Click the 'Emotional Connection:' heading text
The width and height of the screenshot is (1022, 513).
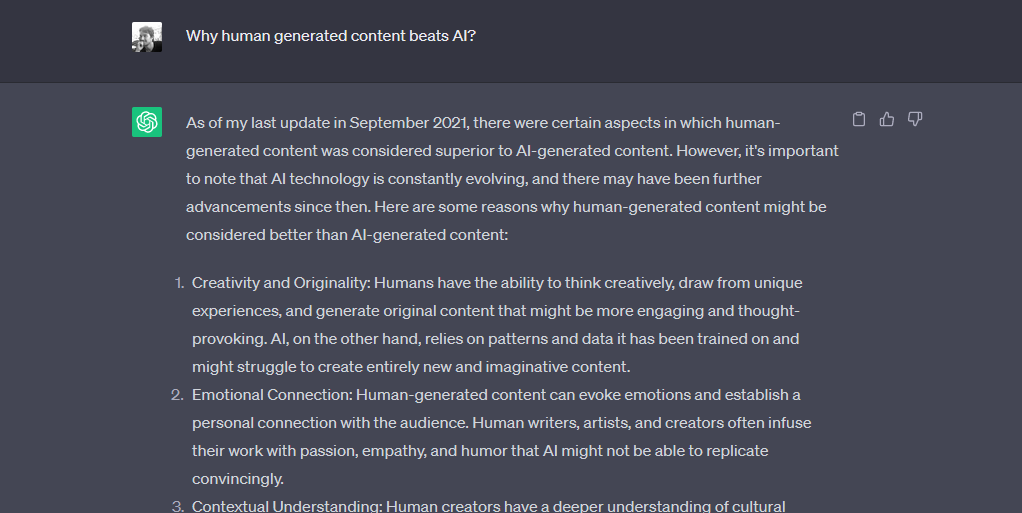coord(272,395)
